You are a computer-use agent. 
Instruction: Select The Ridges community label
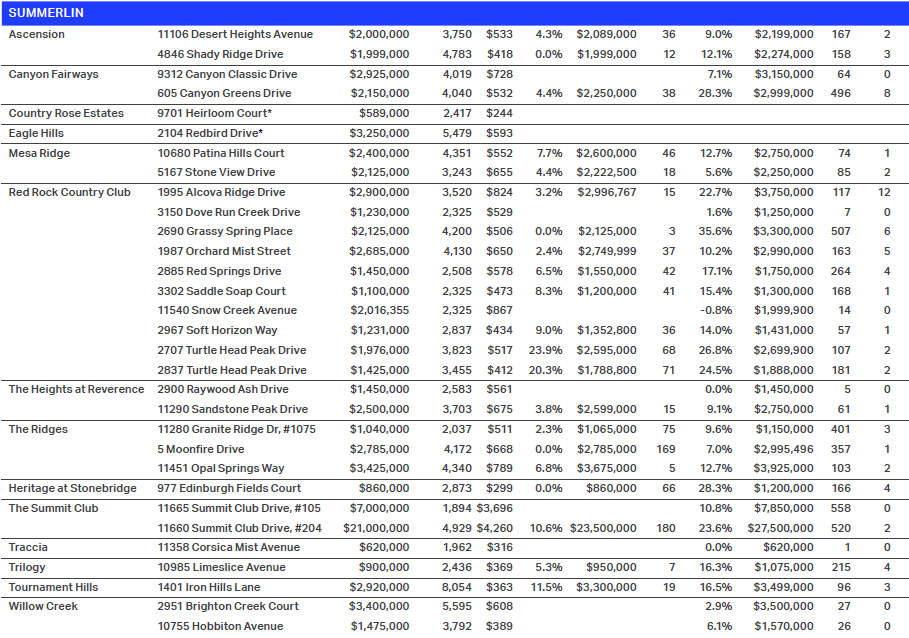pyautogui.click(x=37, y=429)
